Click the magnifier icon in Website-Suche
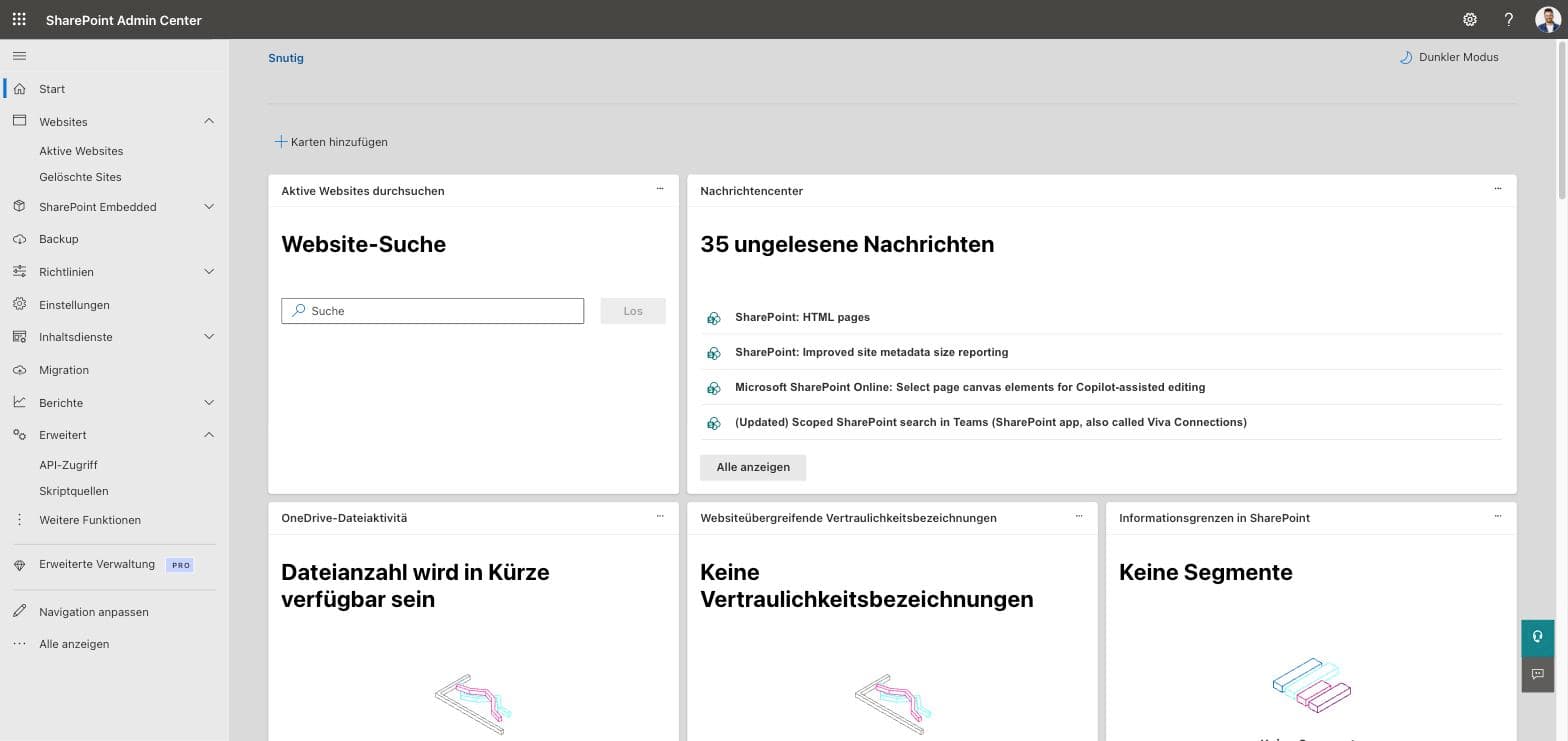This screenshot has height=741, width=1568. [298, 311]
